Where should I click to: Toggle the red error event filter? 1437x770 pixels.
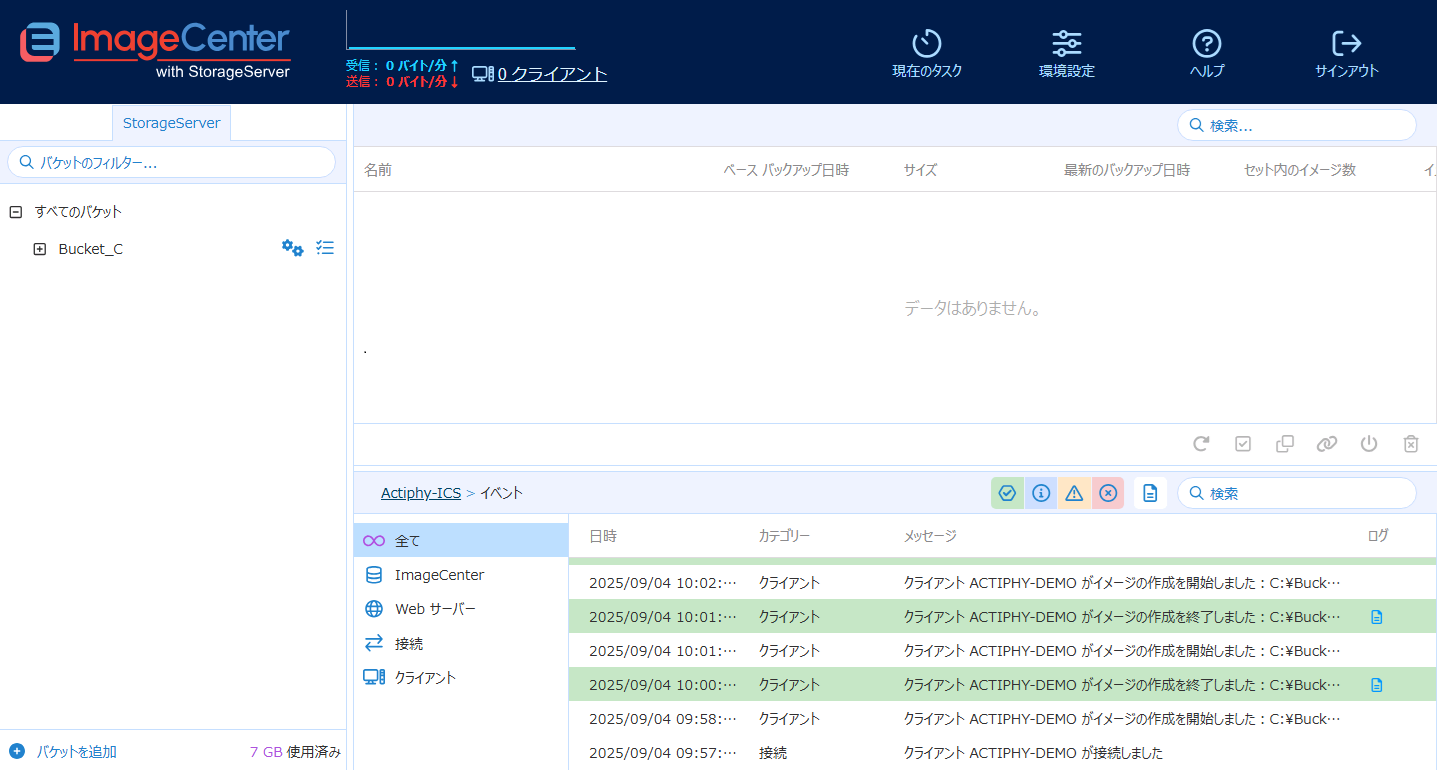click(x=1108, y=493)
